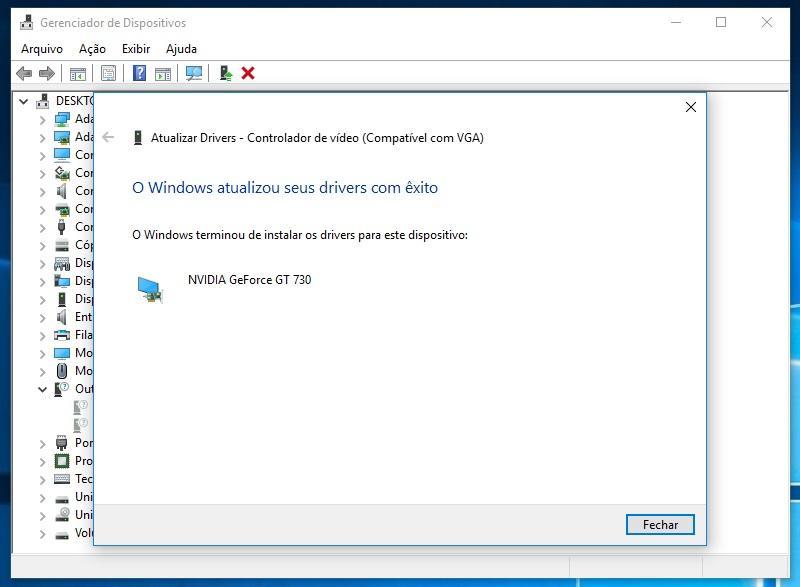Image resolution: width=800 pixels, height=587 pixels.
Task: Click the Back arrow toolbar icon
Action: [x=24, y=73]
